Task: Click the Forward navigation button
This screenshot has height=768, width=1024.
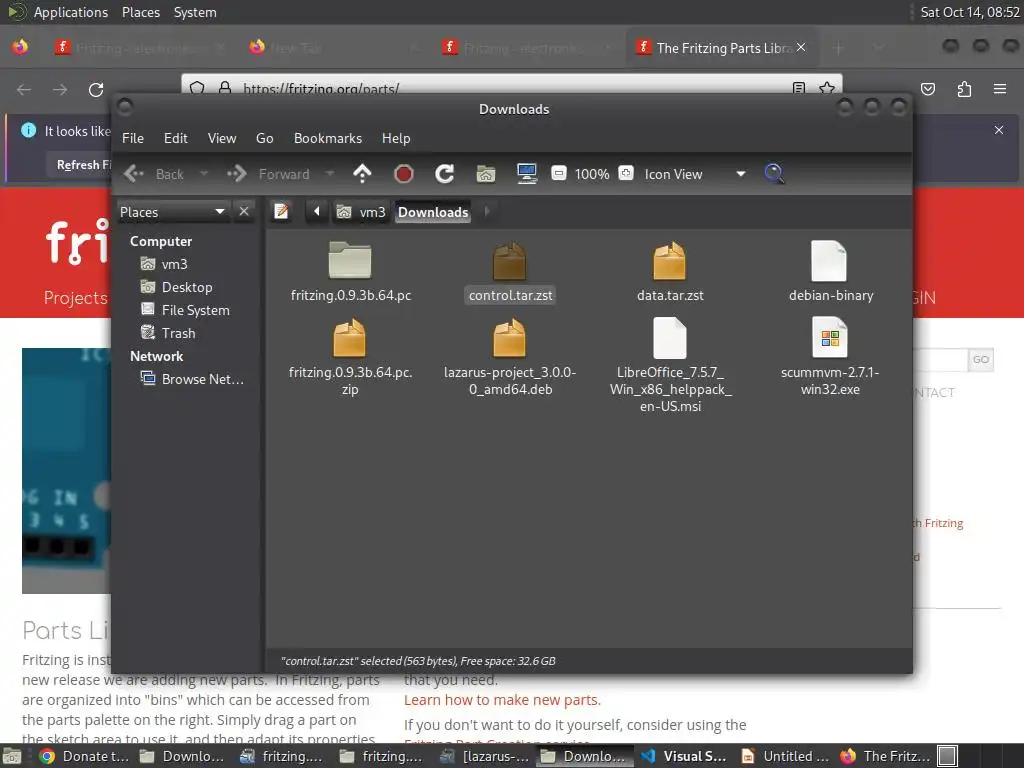Action: tap(270, 174)
